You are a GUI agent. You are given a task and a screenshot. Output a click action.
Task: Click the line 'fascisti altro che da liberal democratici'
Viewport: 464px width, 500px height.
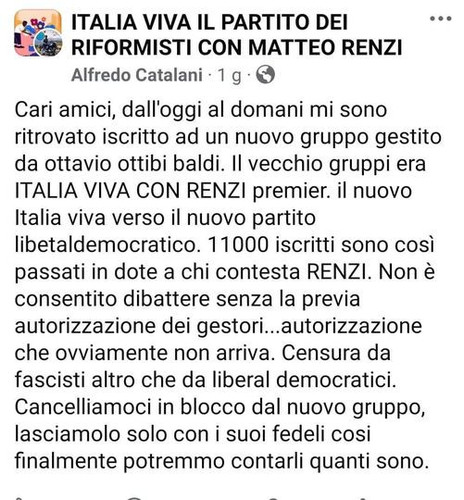click(x=206, y=380)
